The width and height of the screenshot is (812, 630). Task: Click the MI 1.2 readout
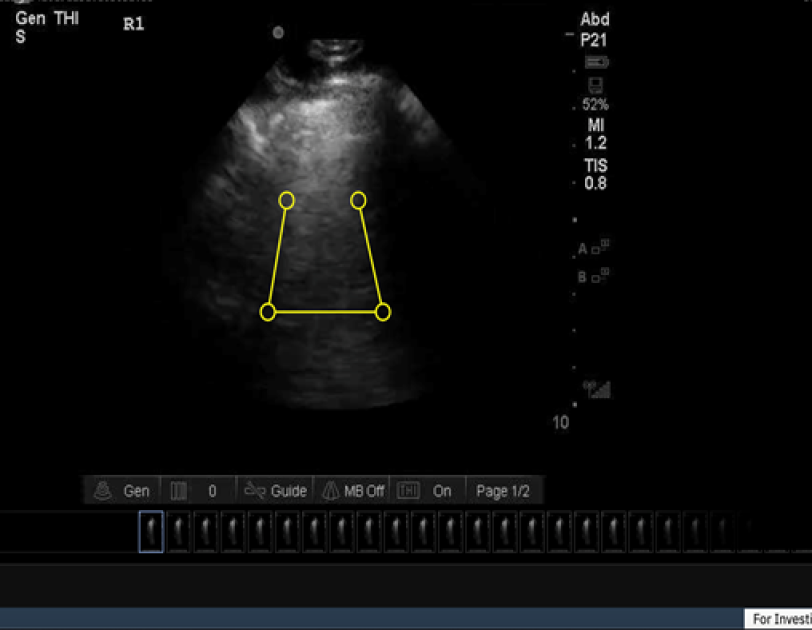coord(596,134)
